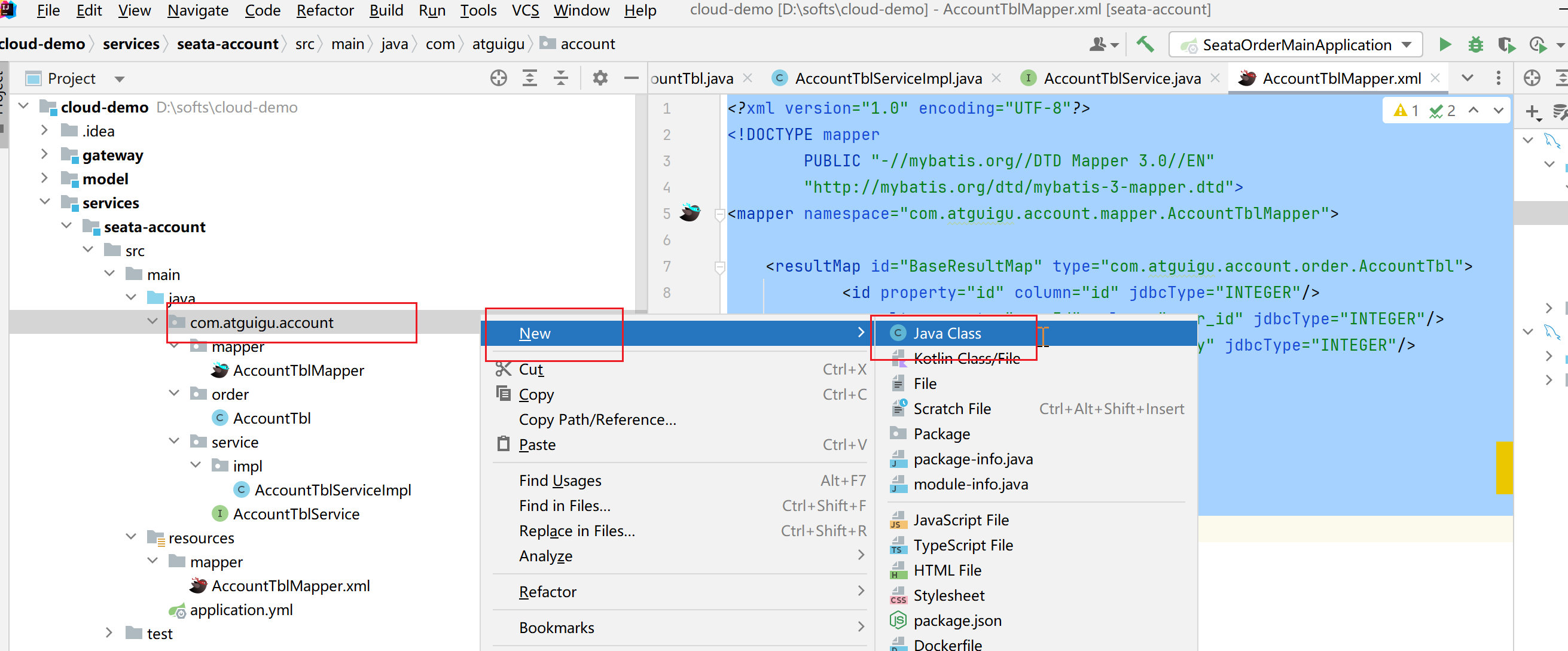The height and width of the screenshot is (651, 1568).
Task: Collapse the seata-account module node
Action: [x=66, y=226]
